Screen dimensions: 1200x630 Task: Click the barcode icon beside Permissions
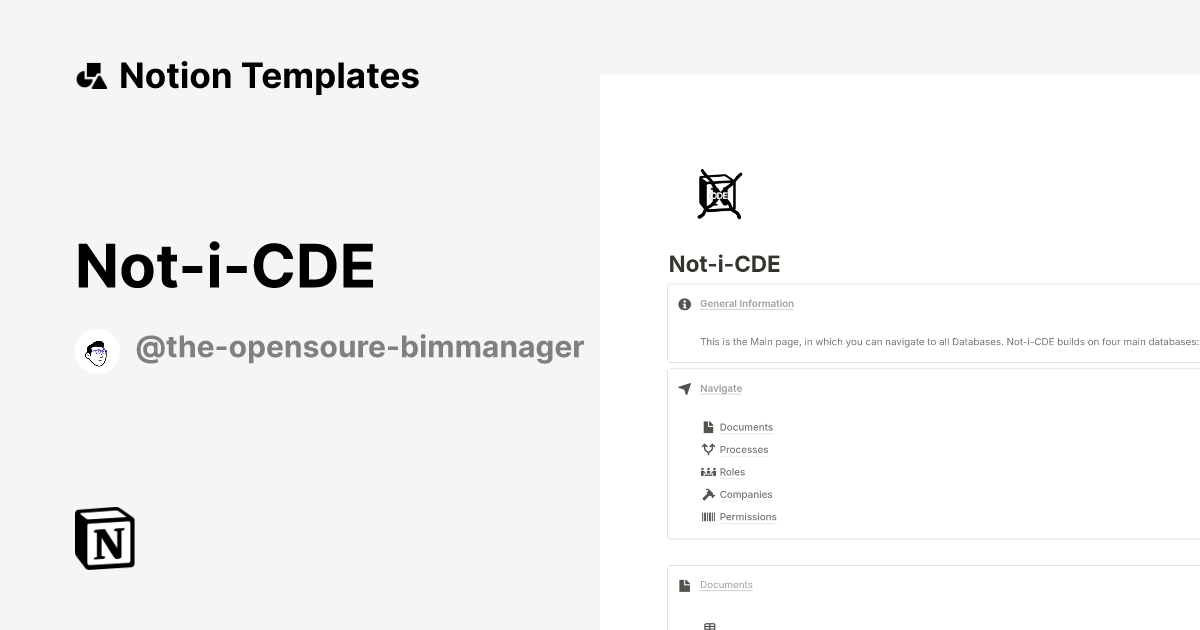tap(710, 516)
